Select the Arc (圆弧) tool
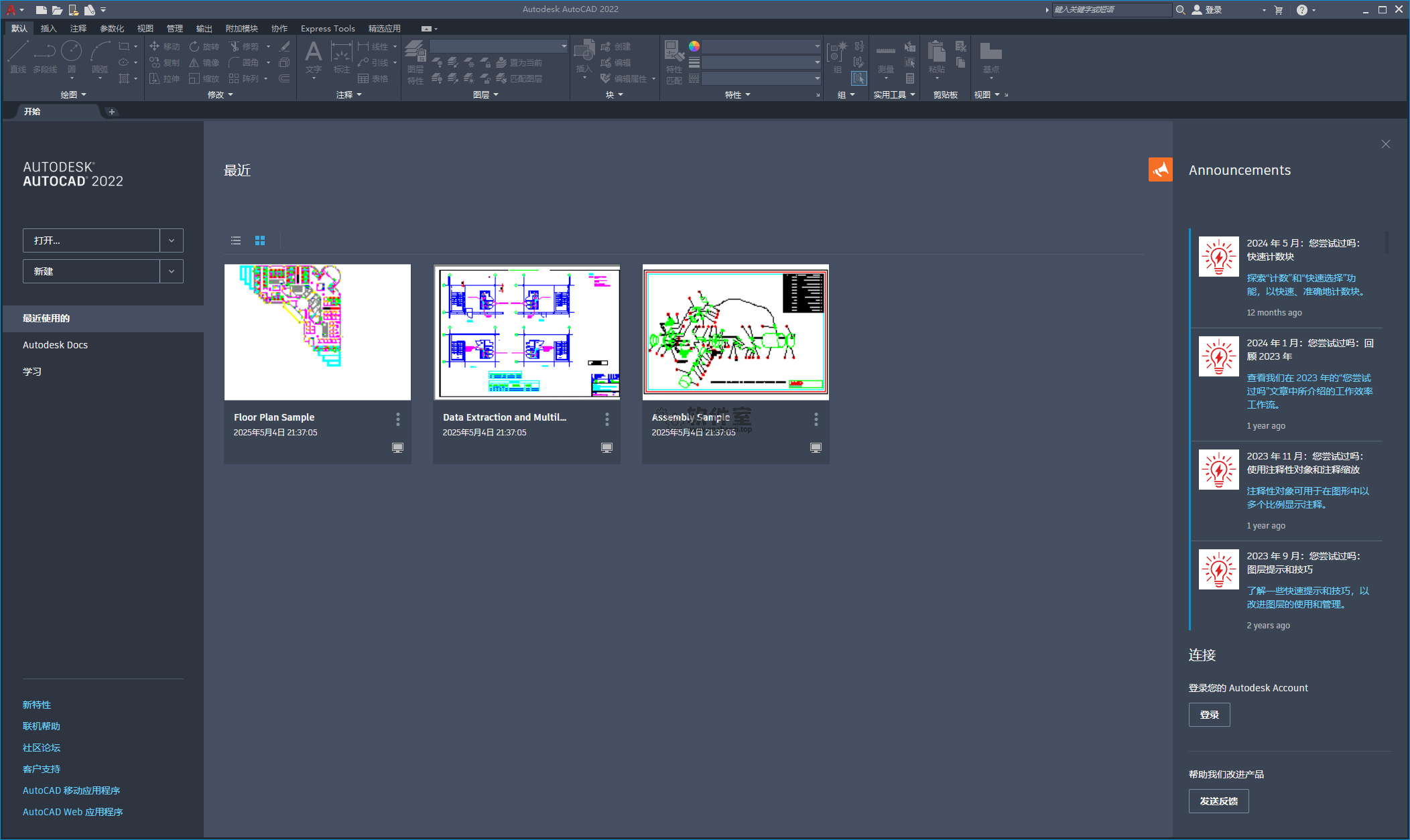 [x=100, y=57]
